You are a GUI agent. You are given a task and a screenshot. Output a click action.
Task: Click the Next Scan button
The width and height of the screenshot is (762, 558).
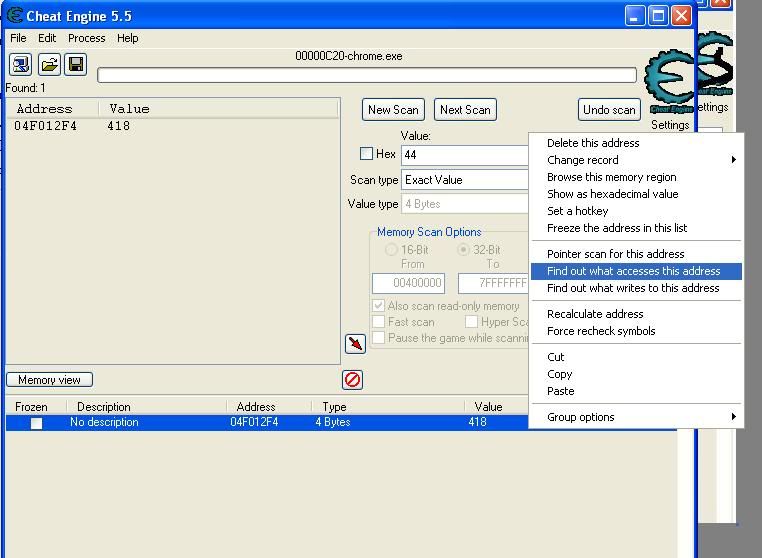coord(465,110)
